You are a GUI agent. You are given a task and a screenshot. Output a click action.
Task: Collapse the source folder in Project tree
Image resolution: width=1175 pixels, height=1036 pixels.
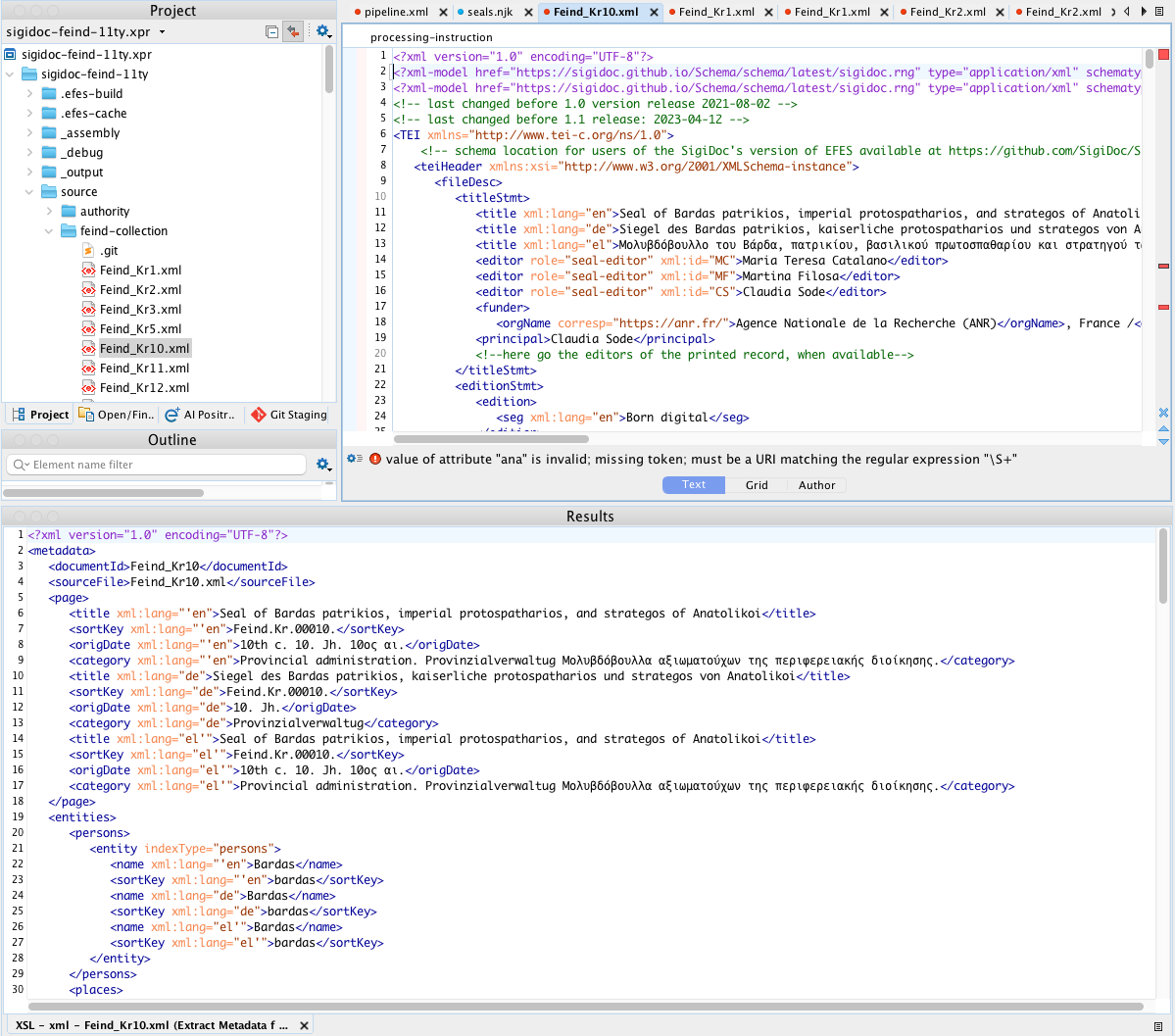[28, 191]
